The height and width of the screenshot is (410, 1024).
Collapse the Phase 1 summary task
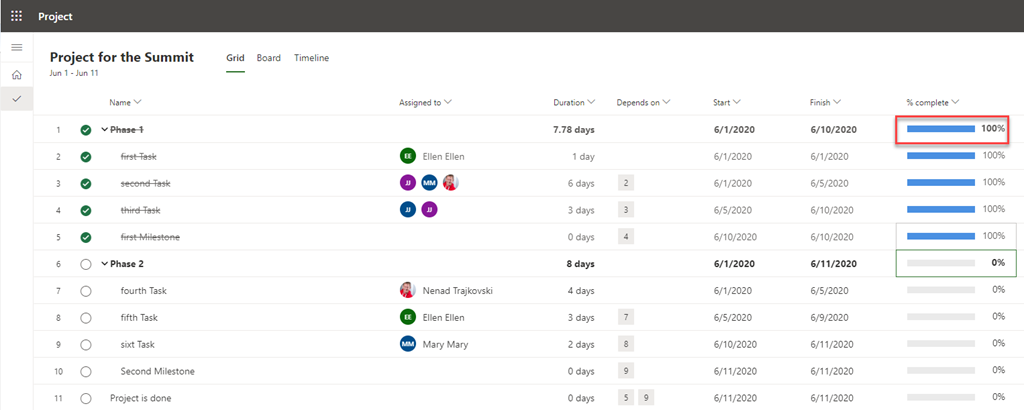point(104,130)
